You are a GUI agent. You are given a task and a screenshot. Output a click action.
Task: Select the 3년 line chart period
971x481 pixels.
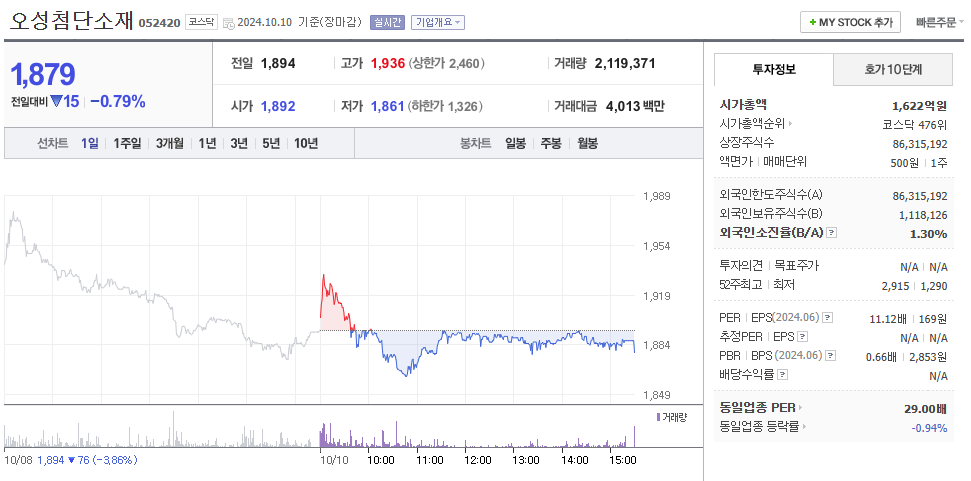tap(239, 144)
